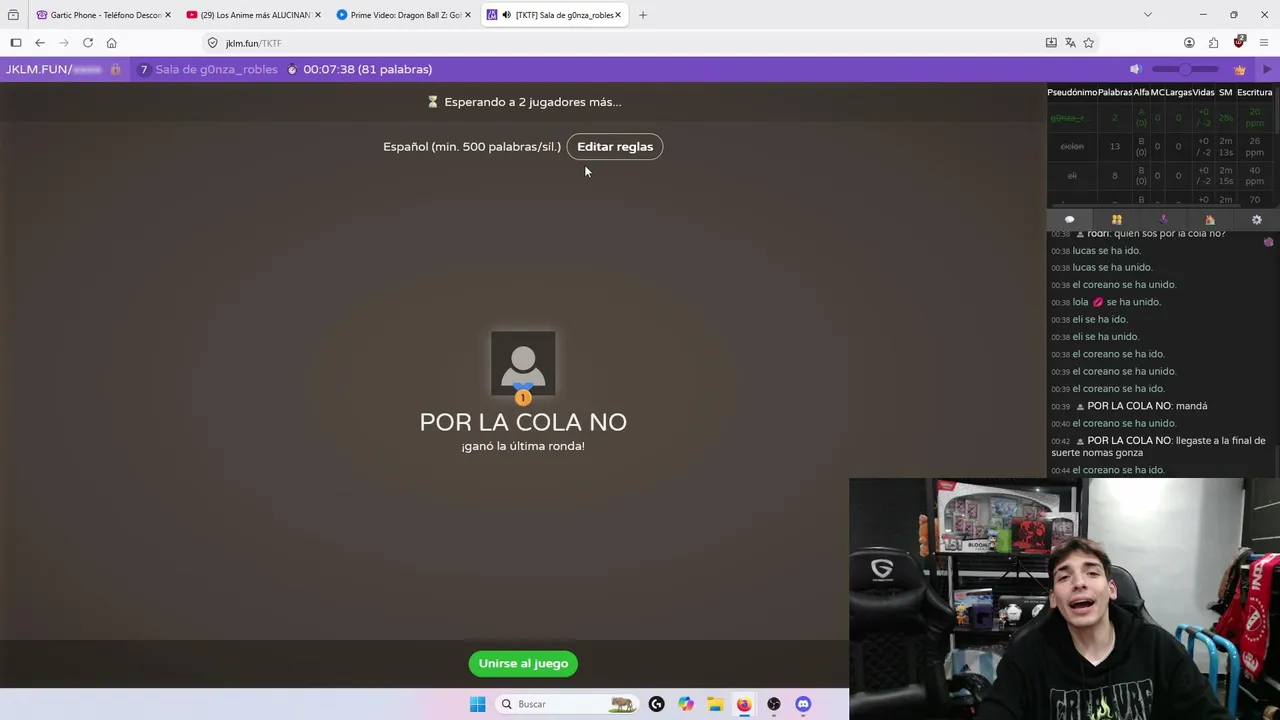Toggle the browser sidebar icon

[16, 43]
